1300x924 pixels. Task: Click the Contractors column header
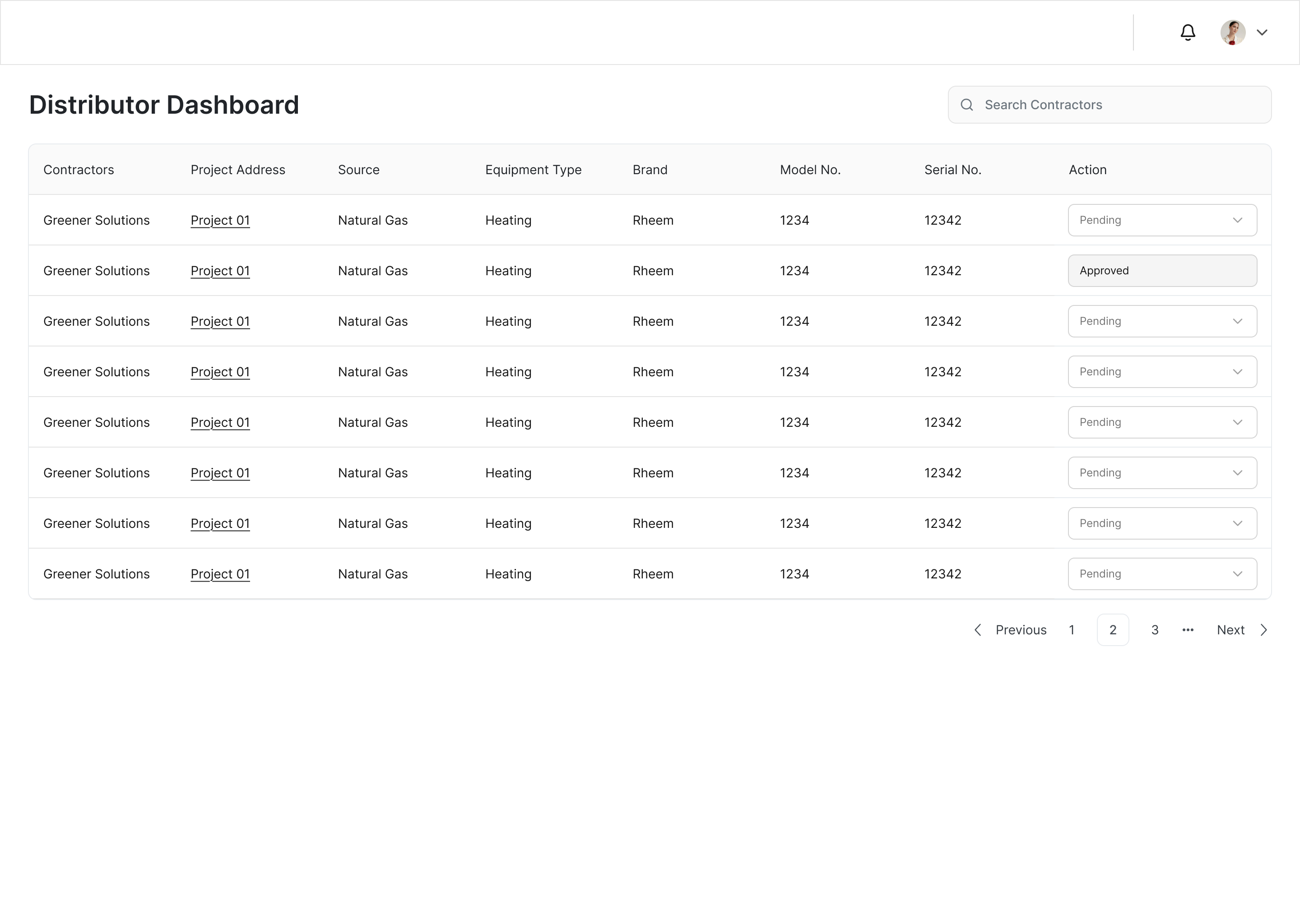tap(79, 170)
